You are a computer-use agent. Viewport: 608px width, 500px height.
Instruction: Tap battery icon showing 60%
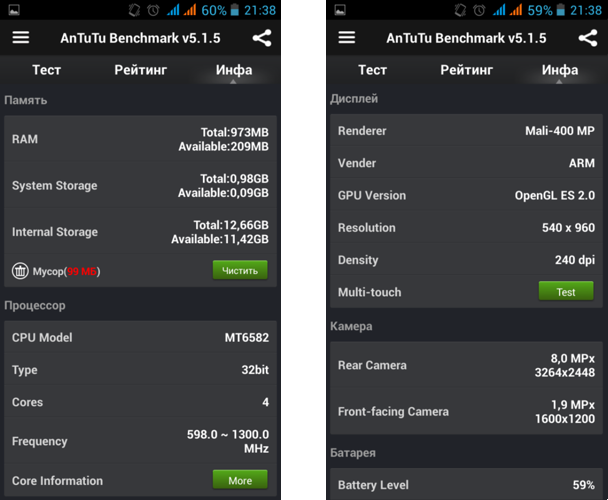(235, 10)
